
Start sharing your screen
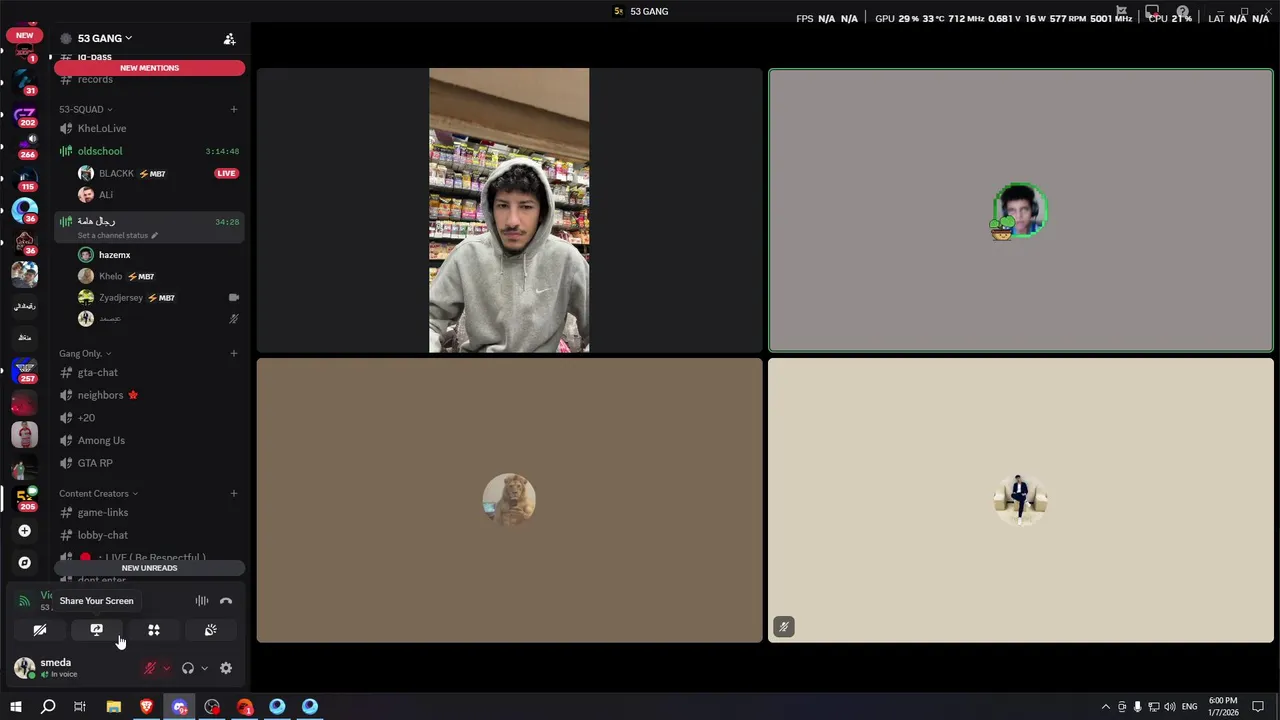(97, 630)
